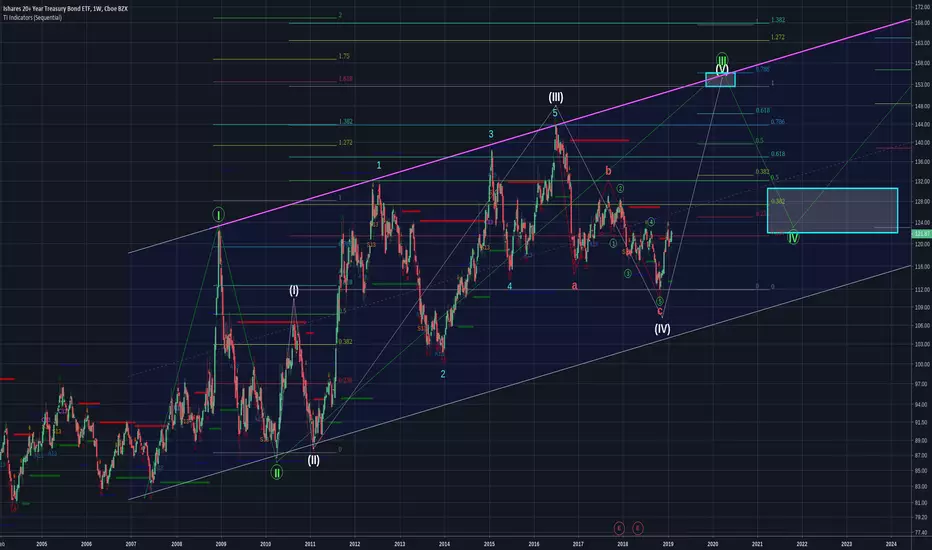Screen dimensions: 932x550
Task: Click the red corrective wave a label
Action: point(574,286)
